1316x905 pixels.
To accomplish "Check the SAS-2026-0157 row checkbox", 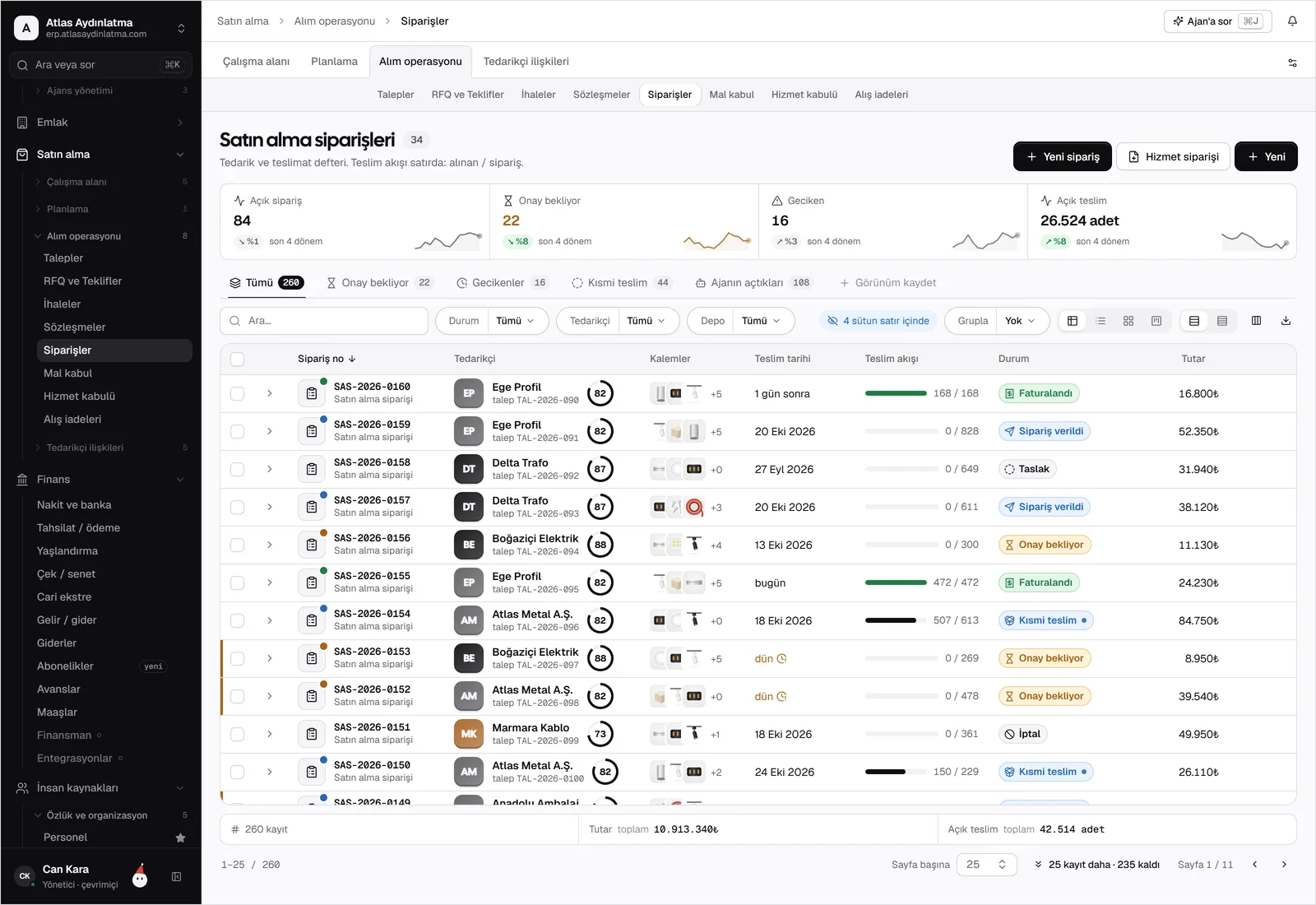I will coord(238,508).
